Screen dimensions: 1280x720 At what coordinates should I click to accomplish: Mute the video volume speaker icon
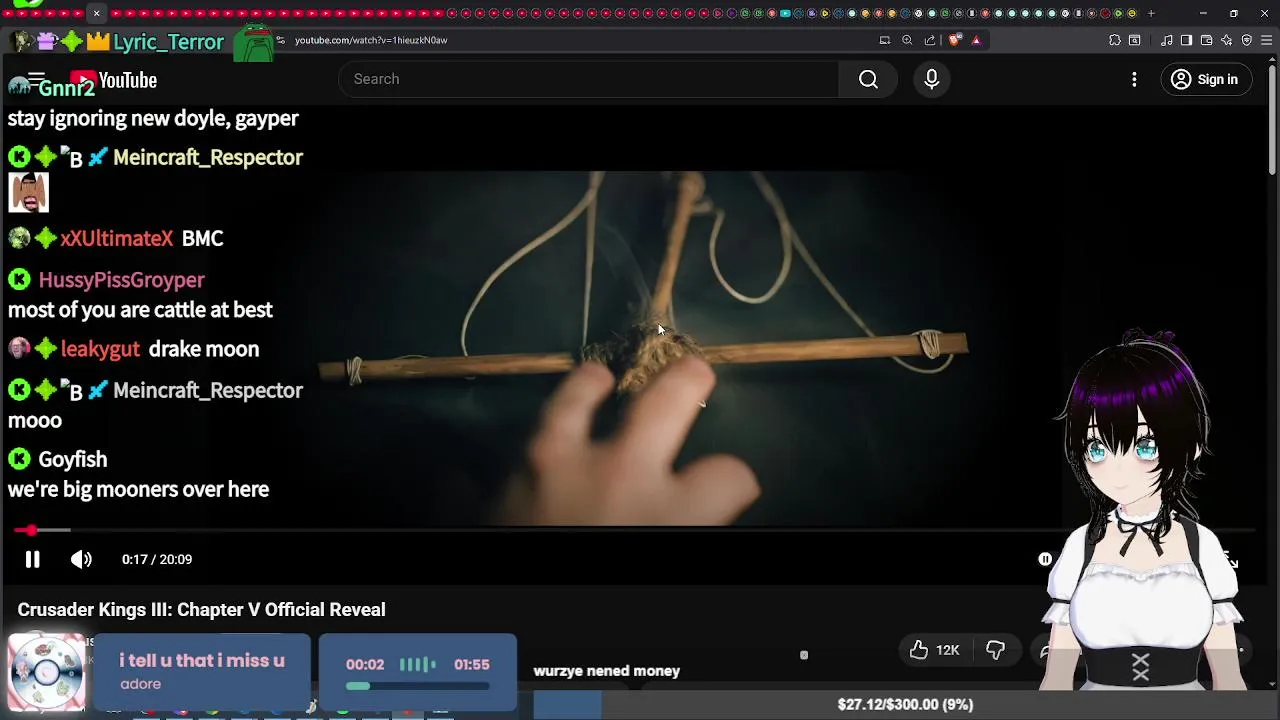[x=81, y=559]
